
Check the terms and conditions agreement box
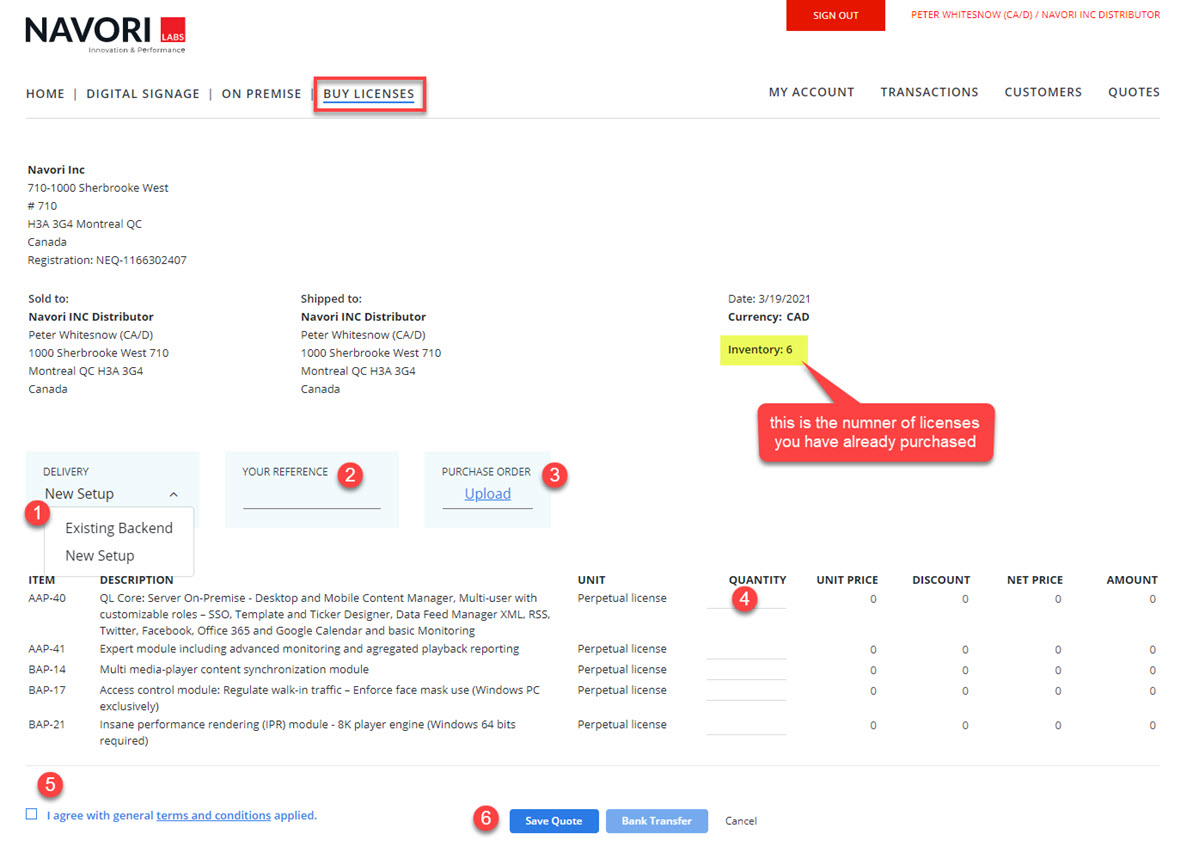tap(32, 815)
